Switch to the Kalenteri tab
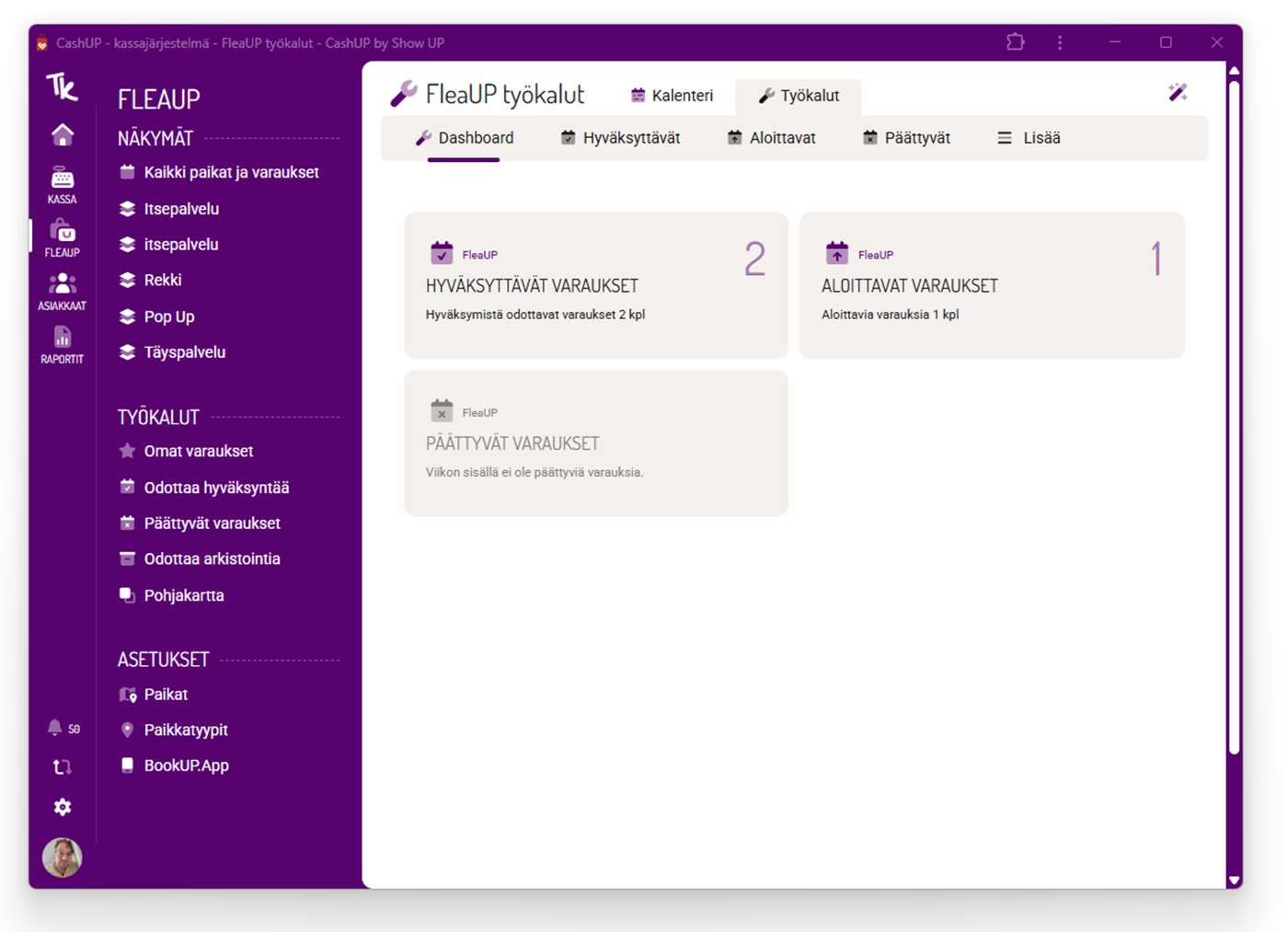Screen dimensions: 1288x932 click(672, 96)
